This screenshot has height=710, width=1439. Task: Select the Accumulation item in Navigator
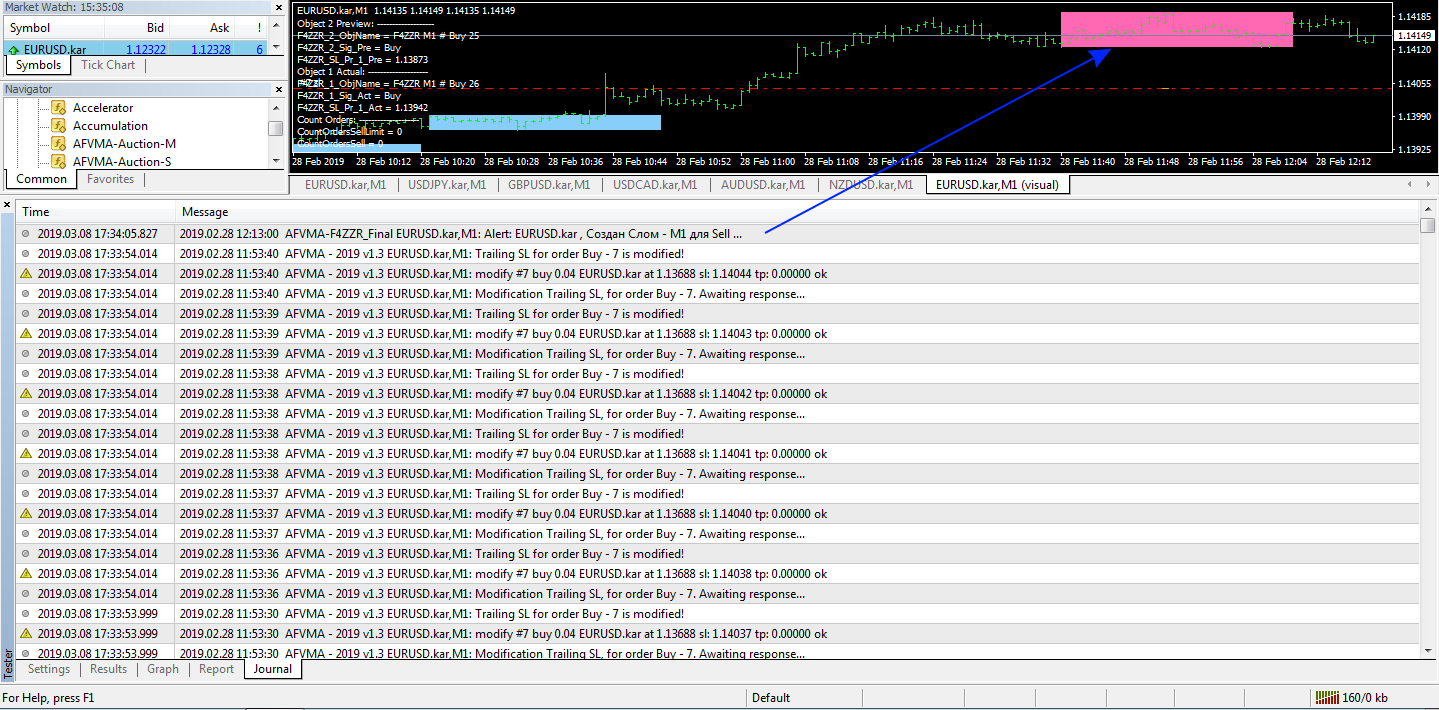[x=110, y=126]
